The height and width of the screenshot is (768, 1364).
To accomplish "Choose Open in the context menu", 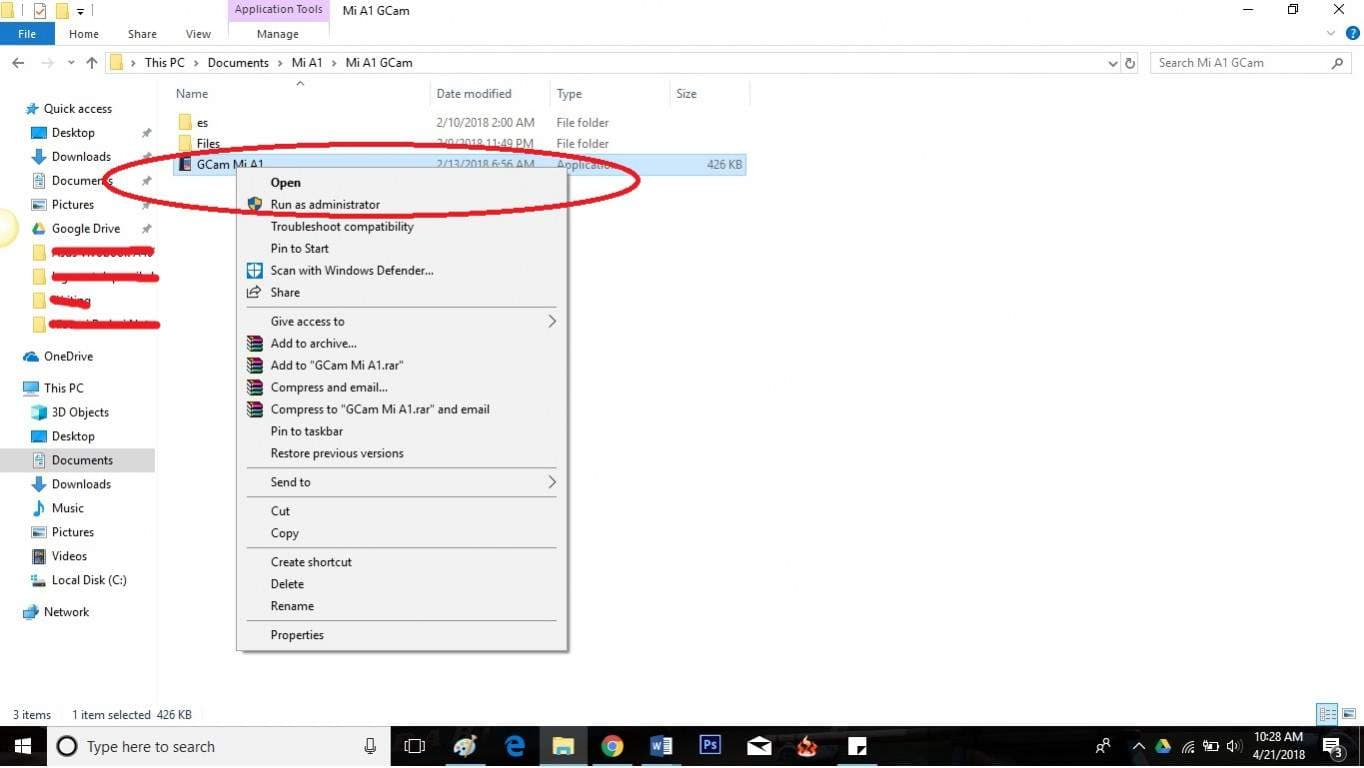I will pos(402,182).
